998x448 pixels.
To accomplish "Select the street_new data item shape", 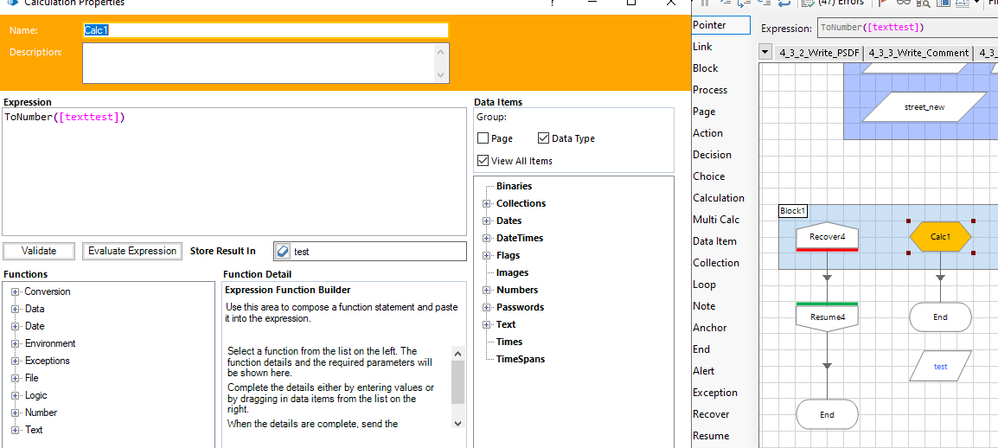I will (x=923, y=106).
